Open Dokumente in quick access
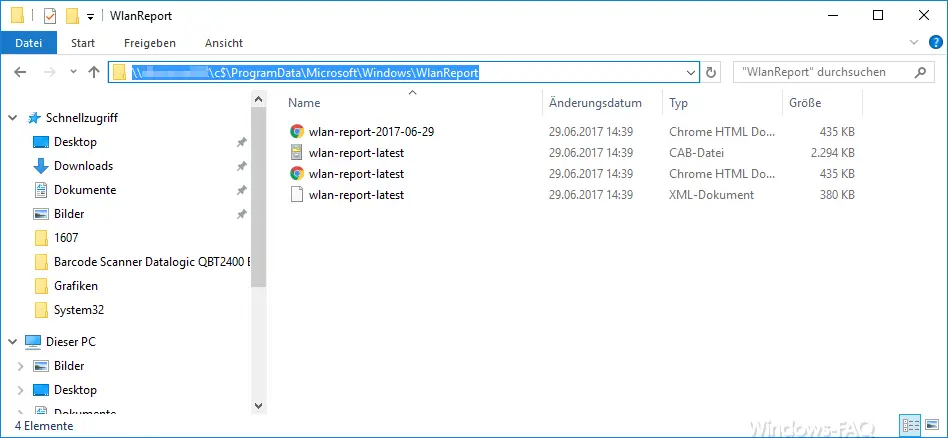The image size is (948, 438). tap(85, 190)
